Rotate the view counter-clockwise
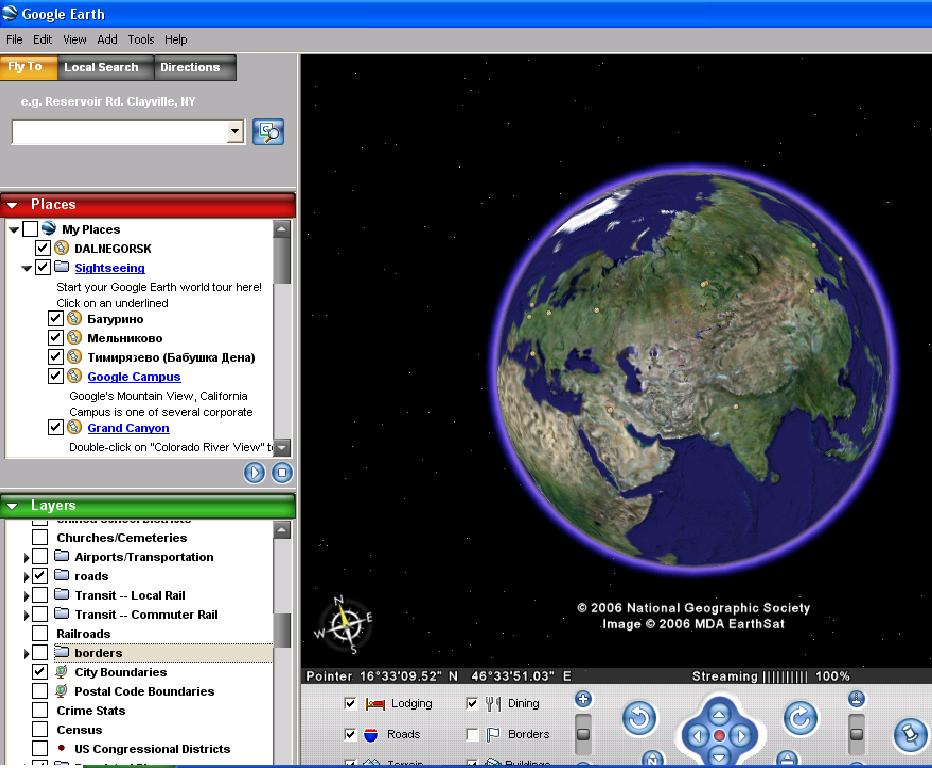 [639, 717]
